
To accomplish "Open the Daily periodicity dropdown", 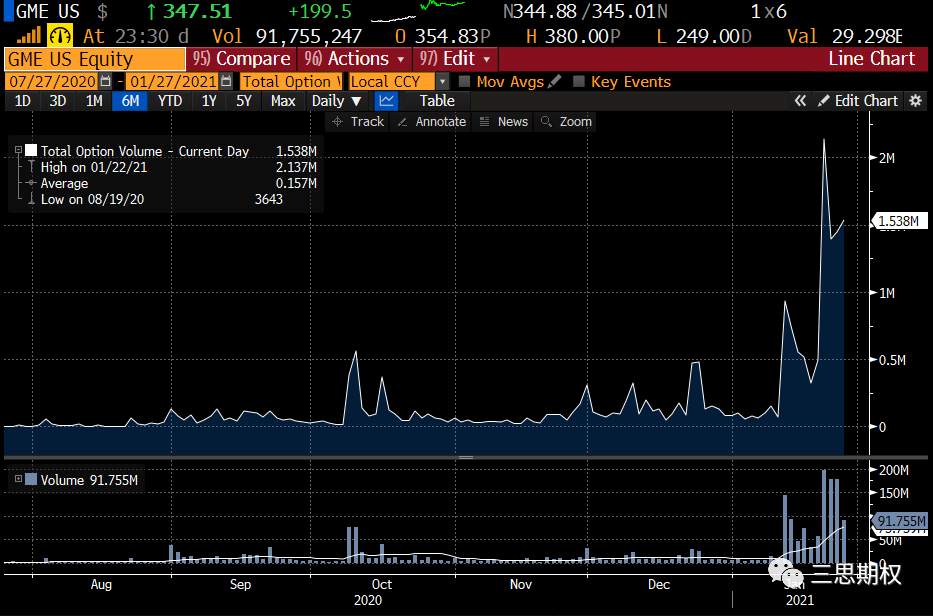I will point(336,101).
